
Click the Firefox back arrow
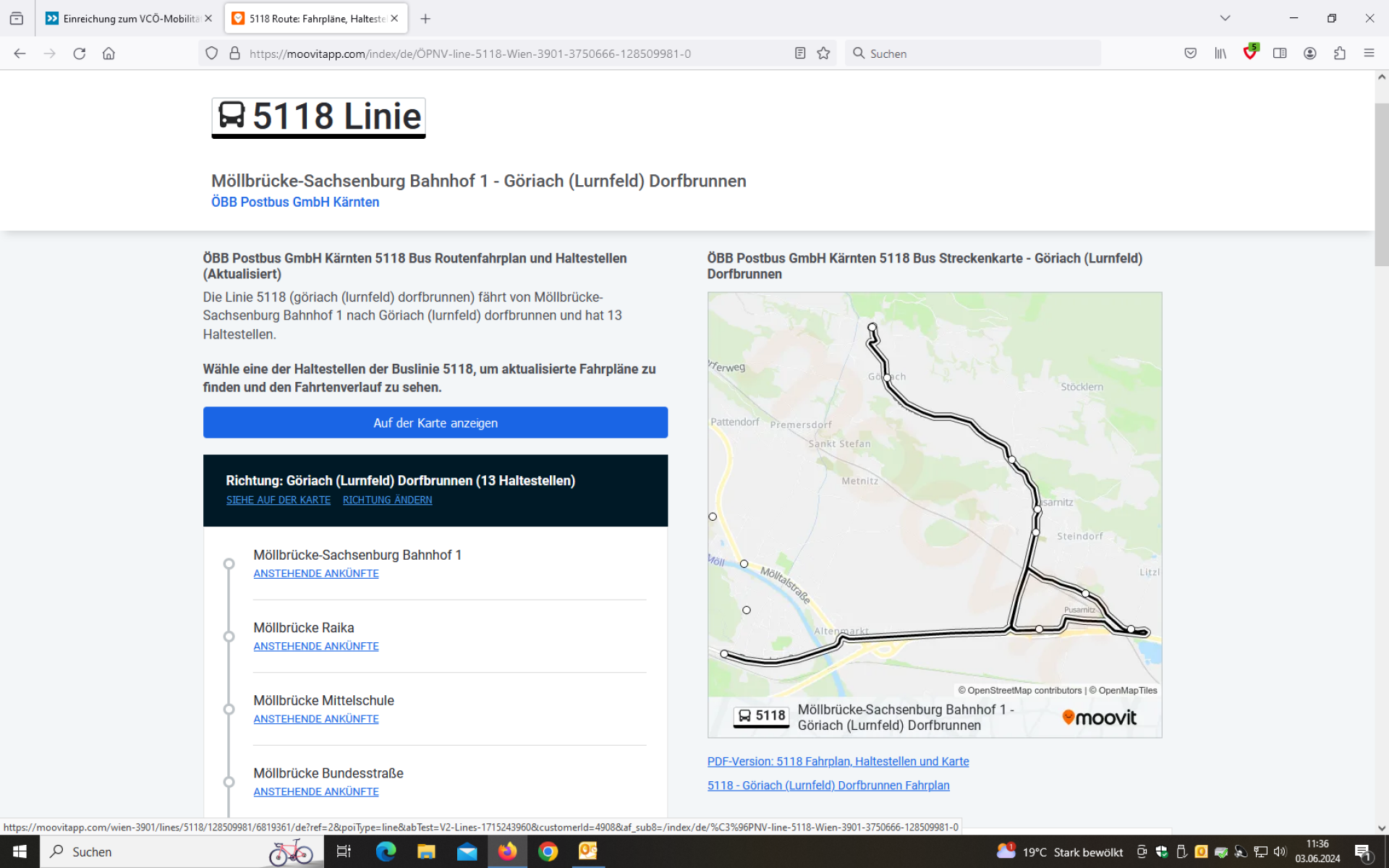[x=20, y=54]
